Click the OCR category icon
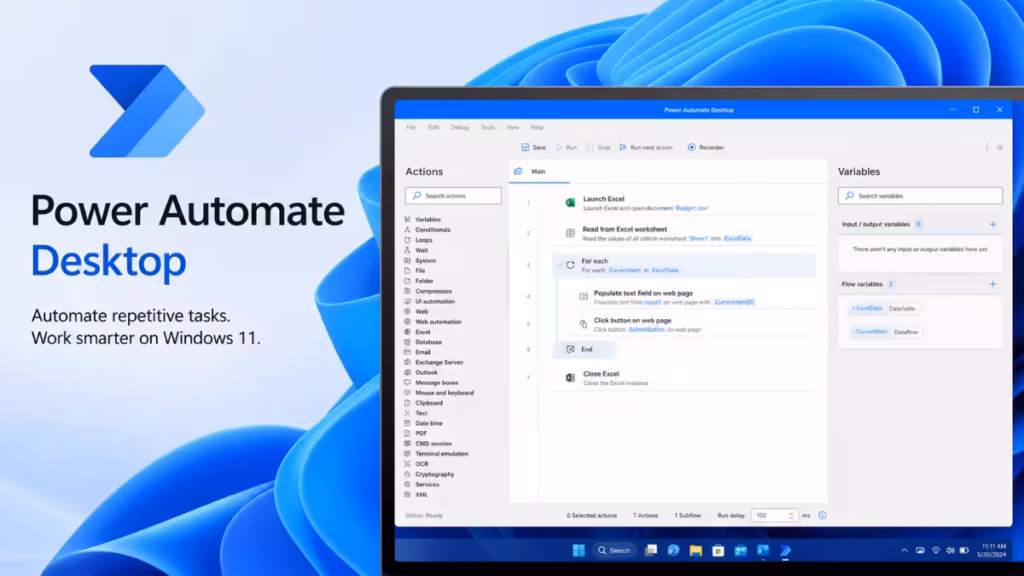 coord(408,464)
